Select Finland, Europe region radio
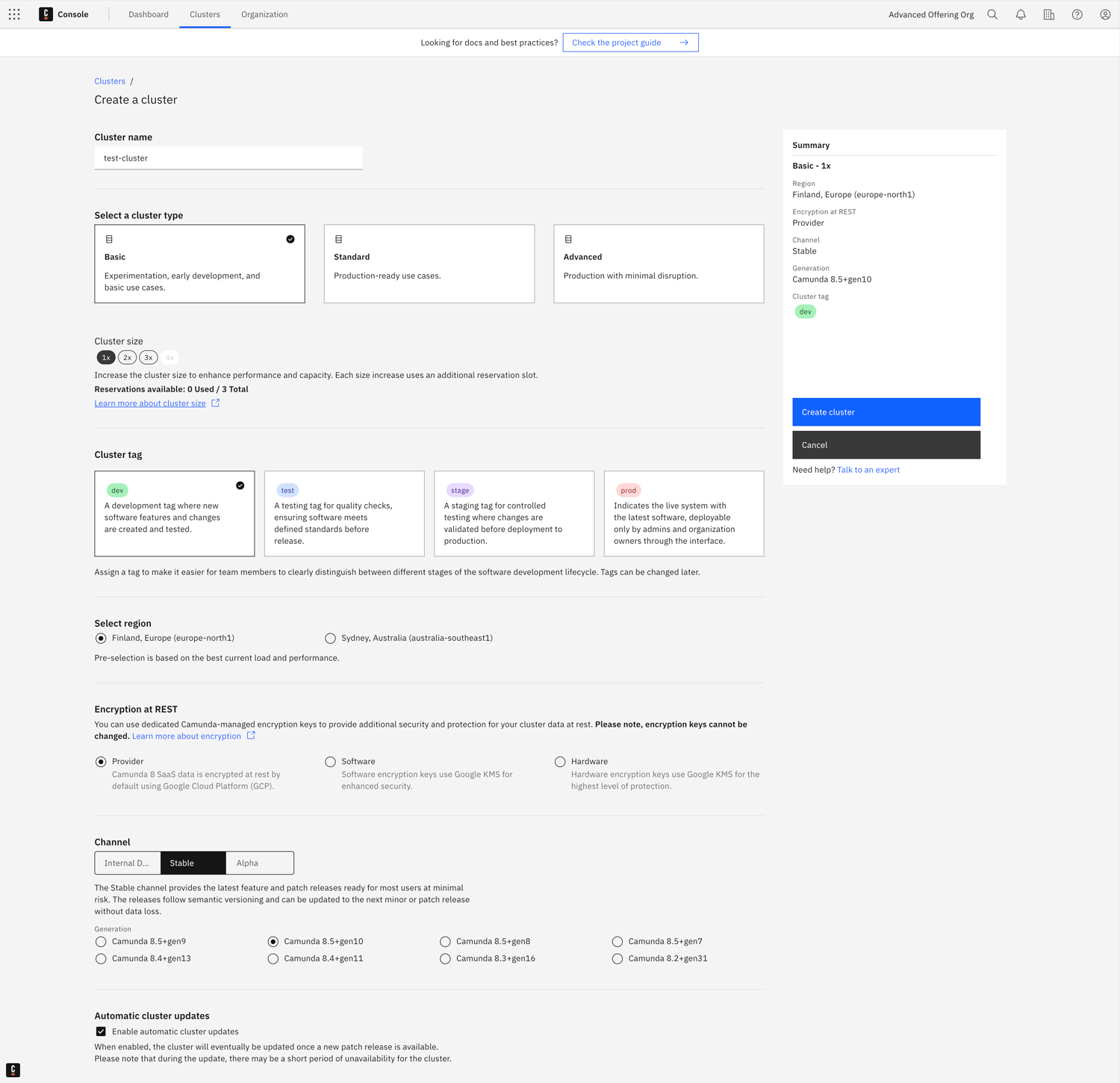This screenshot has height=1083, width=1120. coord(101,639)
